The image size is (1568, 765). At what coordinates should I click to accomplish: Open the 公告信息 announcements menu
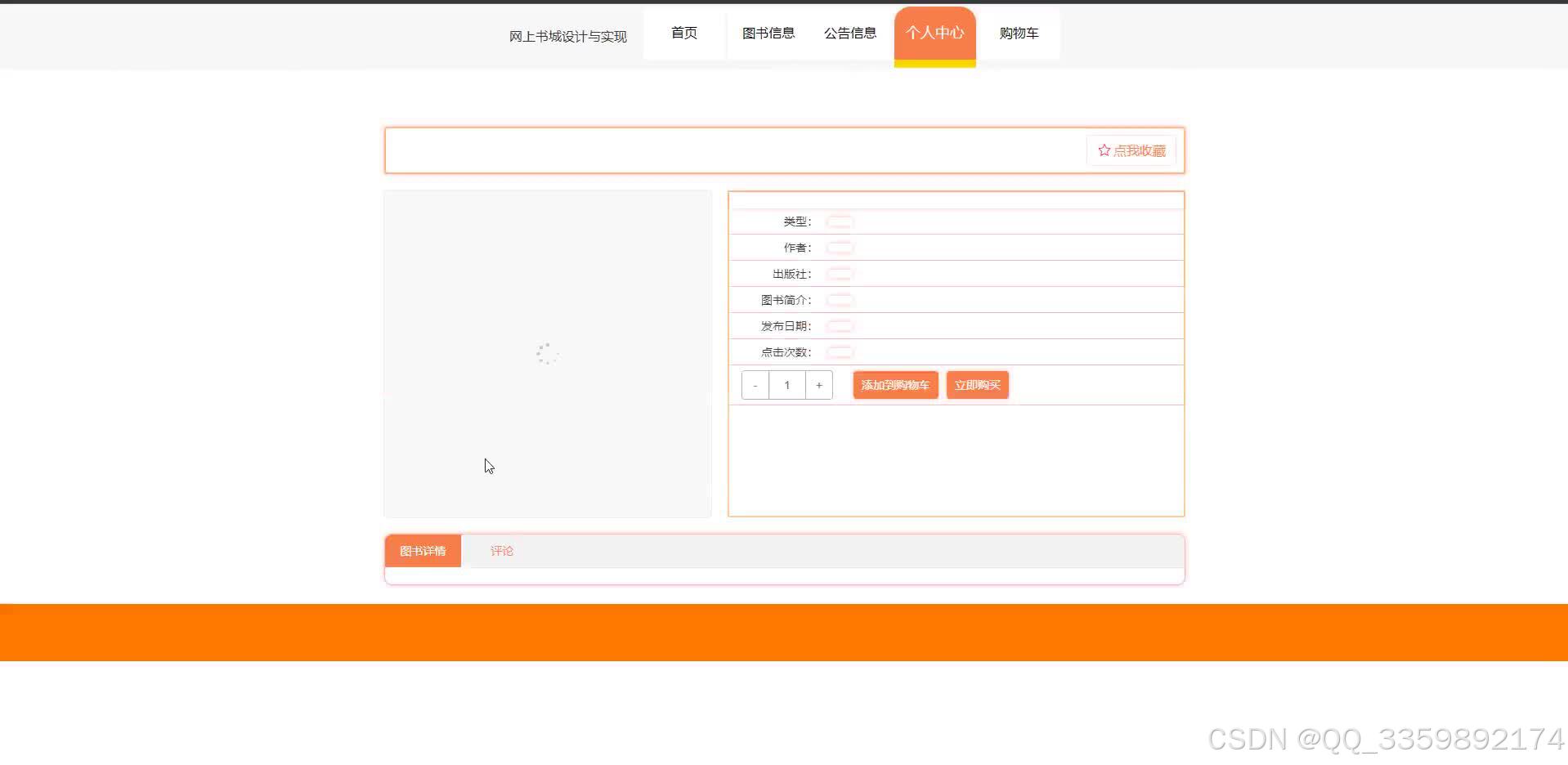(850, 34)
